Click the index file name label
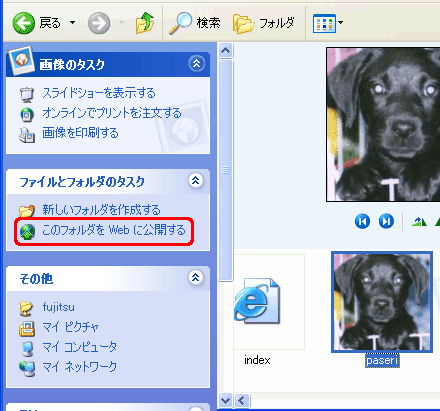Viewport: 440px width, 411px height. tap(257, 360)
